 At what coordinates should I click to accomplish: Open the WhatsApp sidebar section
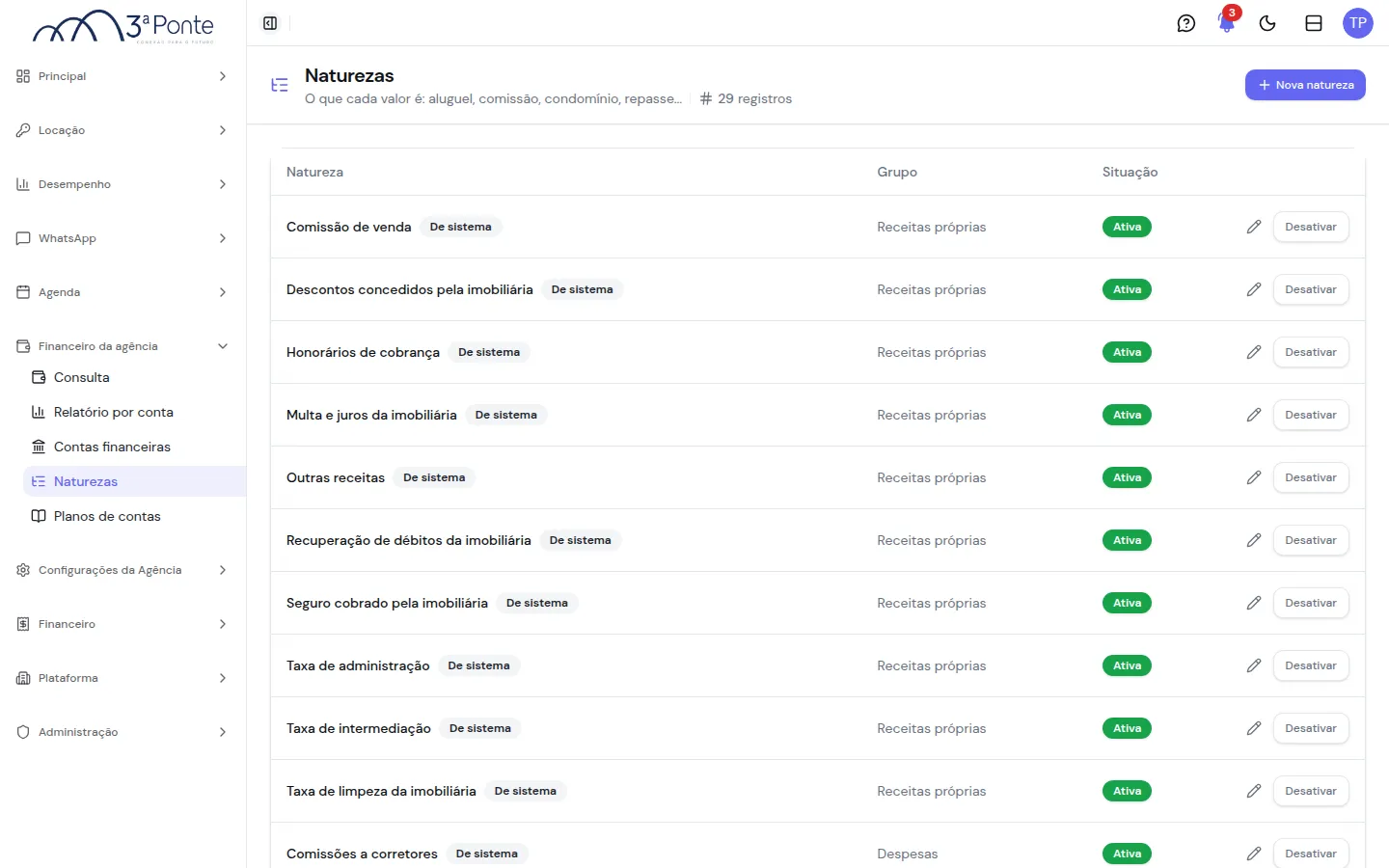click(x=123, y=238)
